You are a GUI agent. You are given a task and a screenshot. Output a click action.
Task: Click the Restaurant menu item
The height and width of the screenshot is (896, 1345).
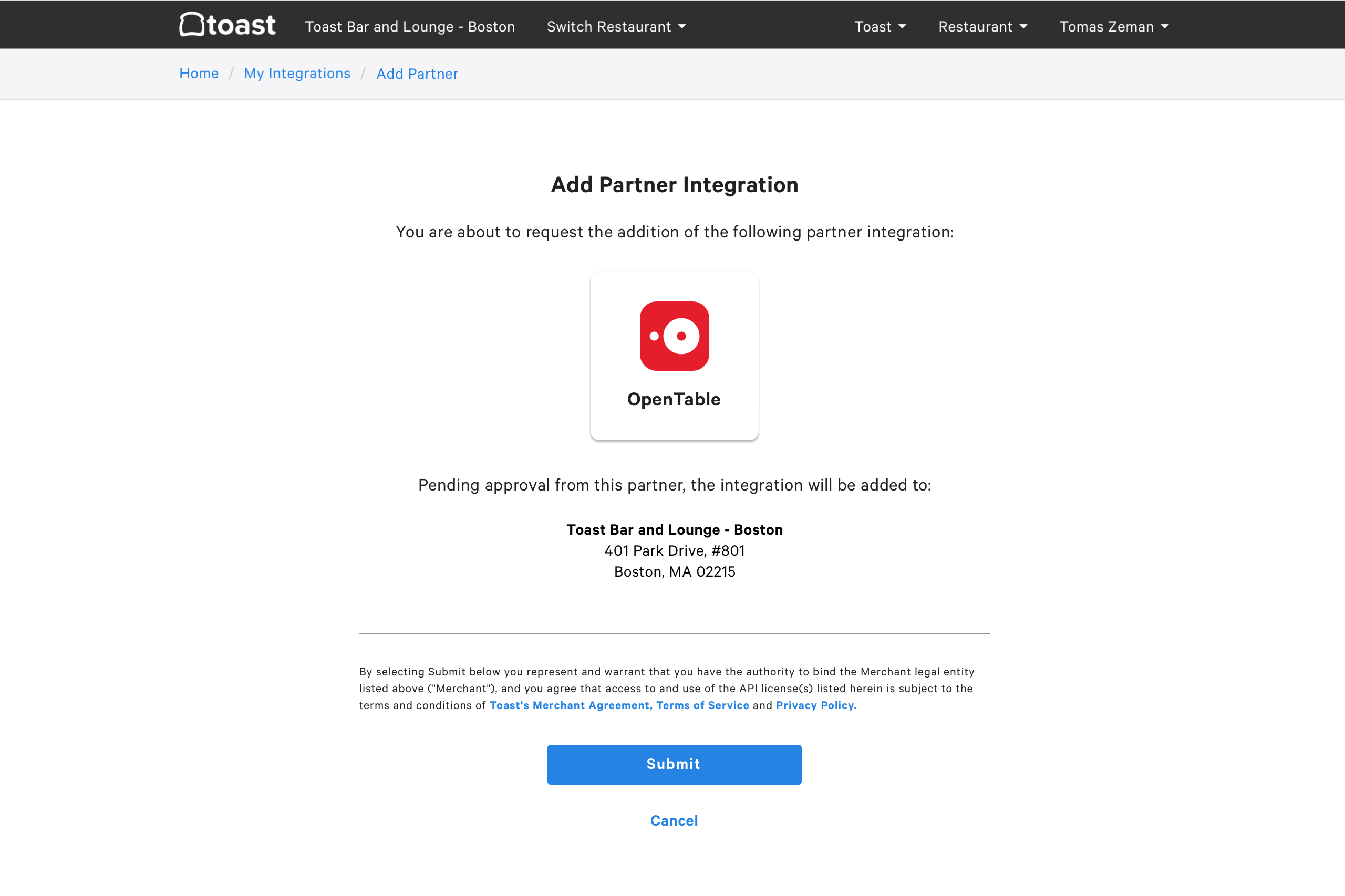975,26
